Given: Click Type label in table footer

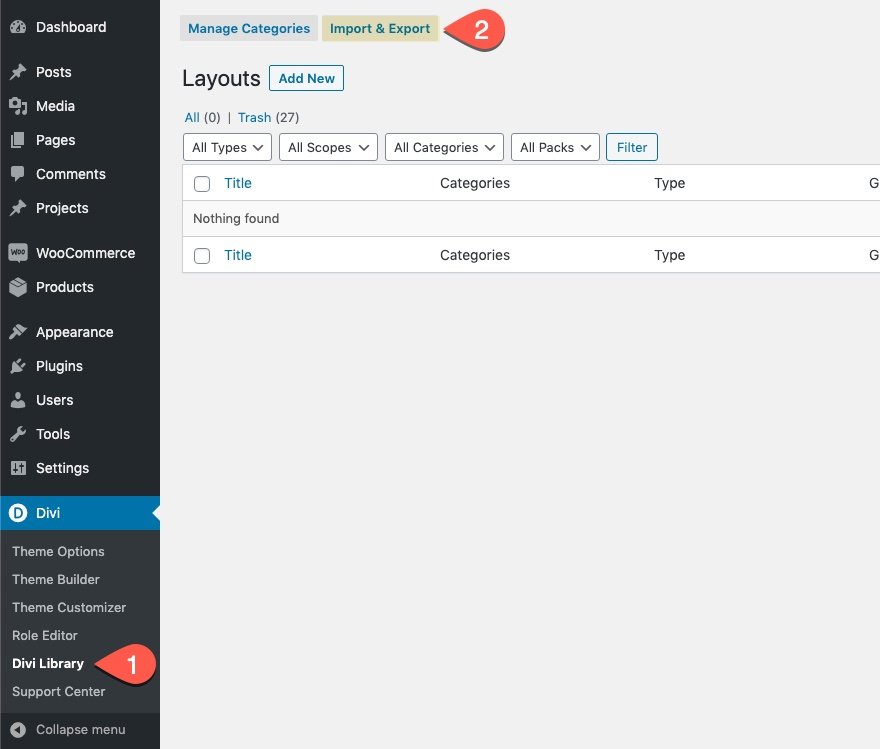Looking at the screenshot, I should coord(670,255).
